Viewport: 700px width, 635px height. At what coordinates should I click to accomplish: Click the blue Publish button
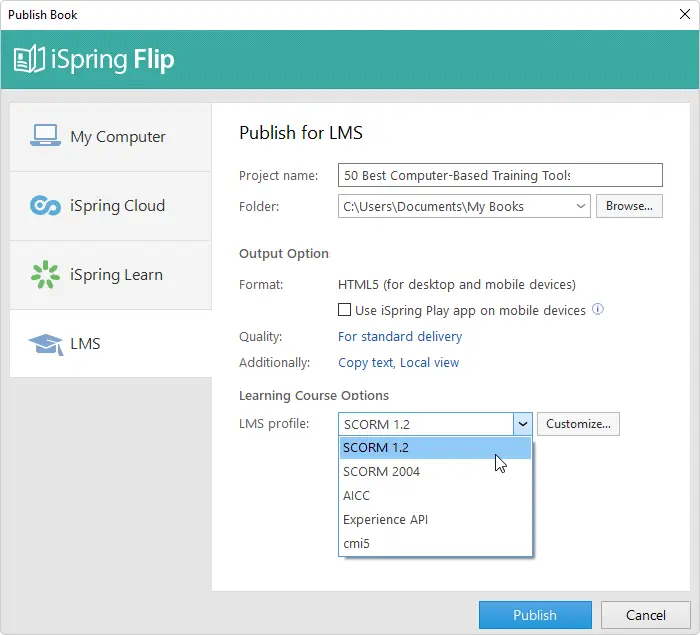(x=535, y=615)
